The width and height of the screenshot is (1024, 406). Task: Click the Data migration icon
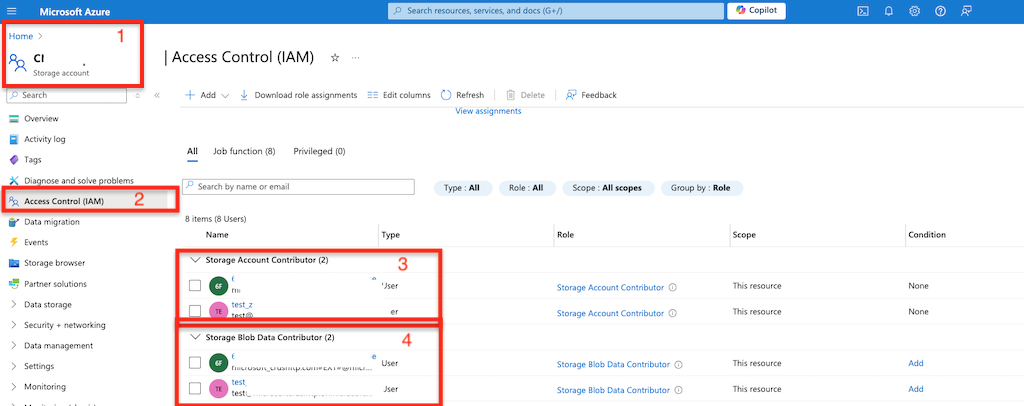pos(14,222)
